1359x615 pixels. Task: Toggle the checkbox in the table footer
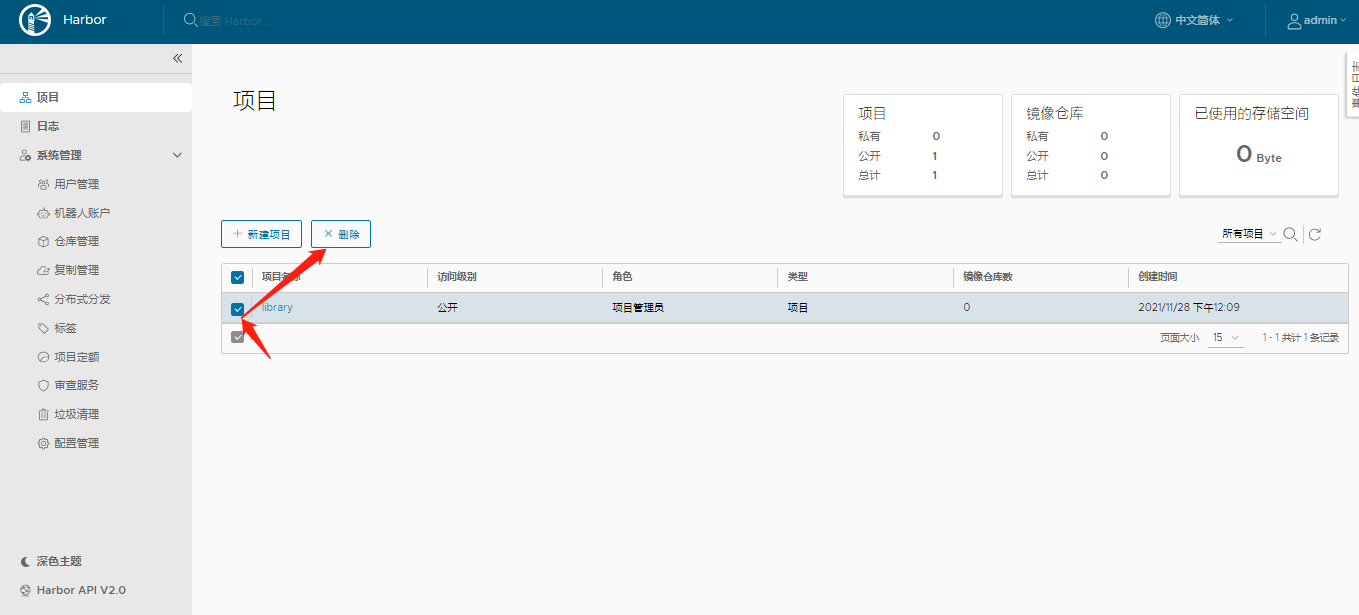point(238,337)
